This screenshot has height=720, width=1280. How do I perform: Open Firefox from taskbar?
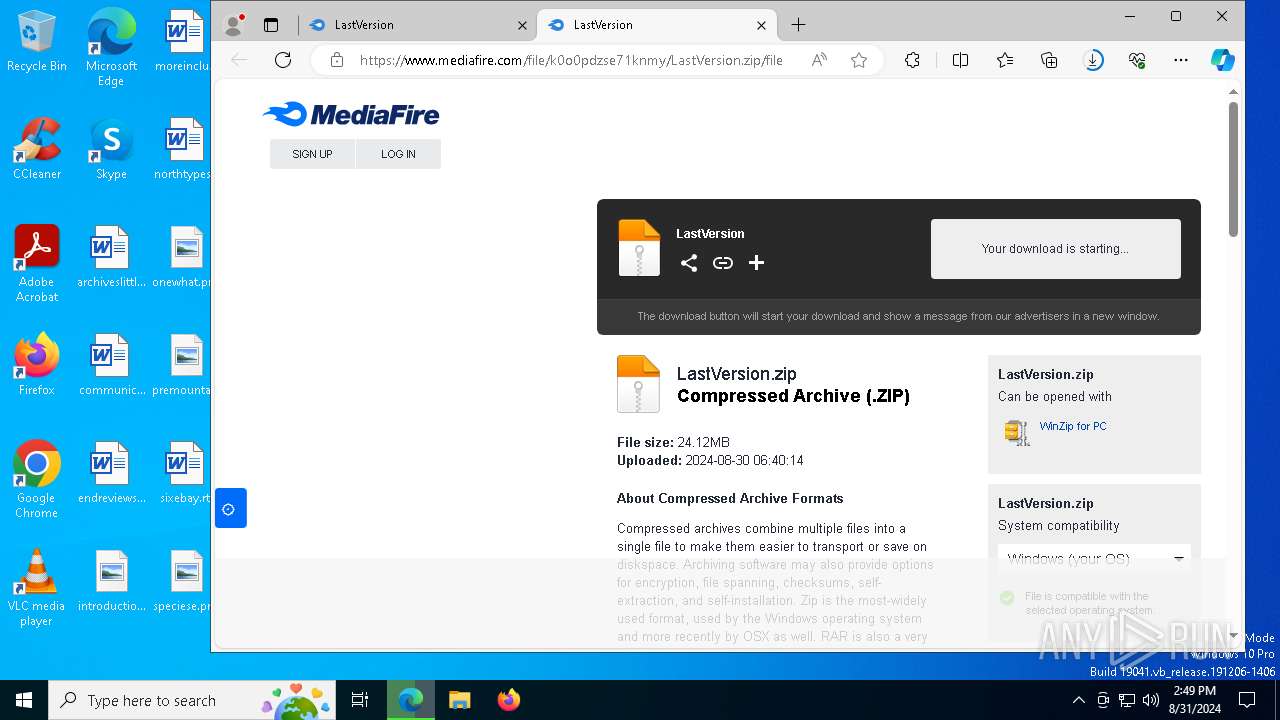click(x=508, y=700)
